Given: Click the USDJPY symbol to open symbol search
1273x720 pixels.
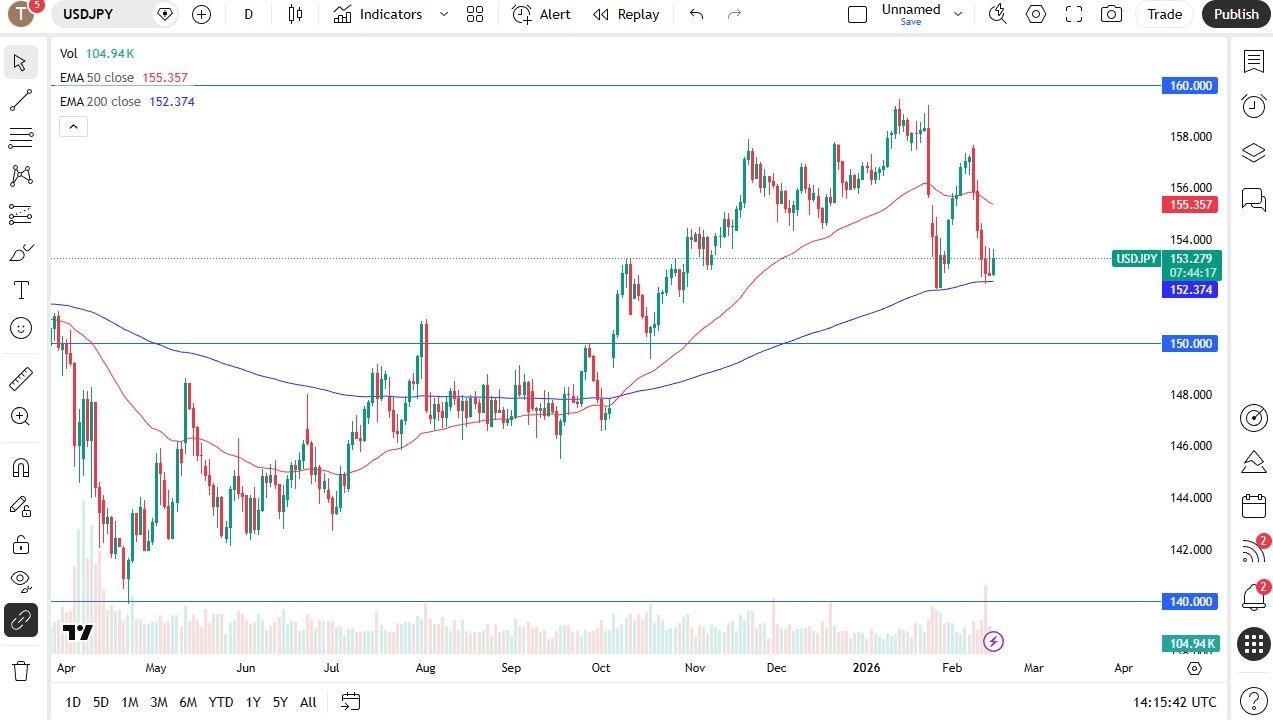Looking at the screenshot, I should point(88,14).
